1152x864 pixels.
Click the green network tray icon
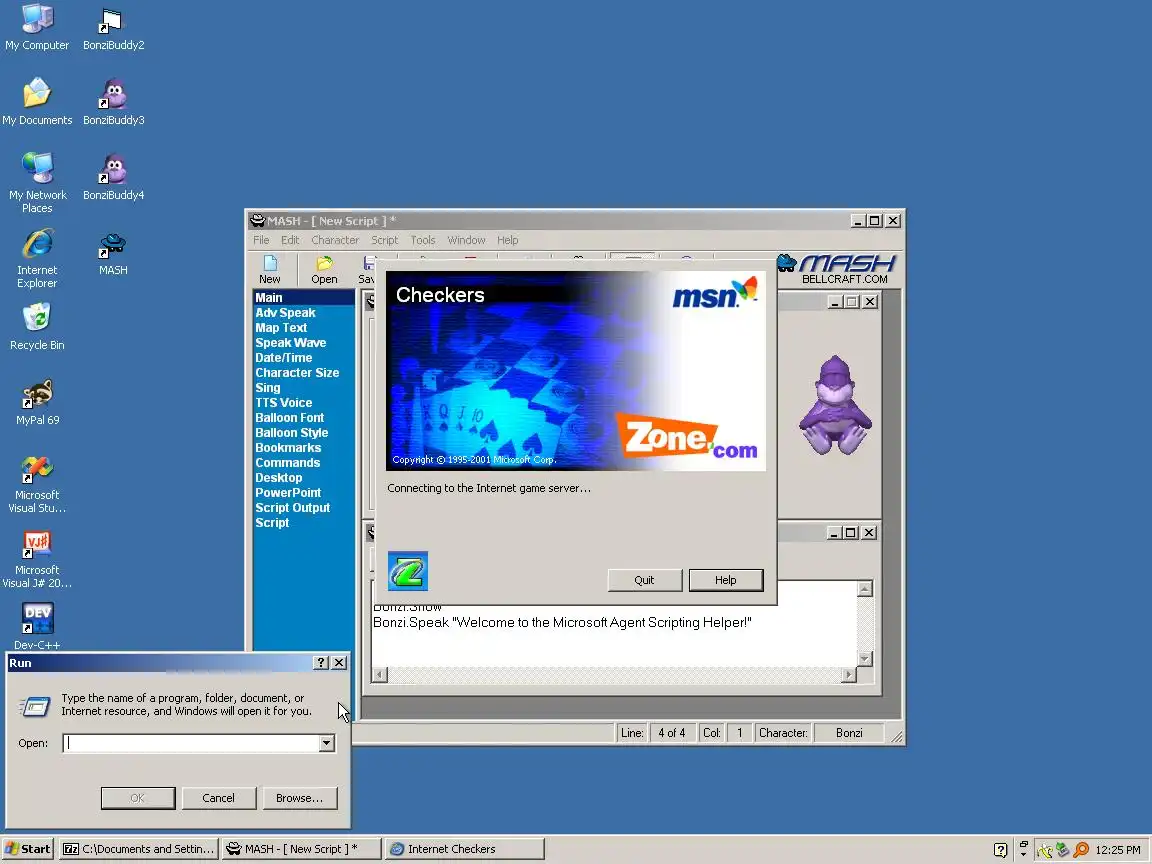coord(1062,850)
